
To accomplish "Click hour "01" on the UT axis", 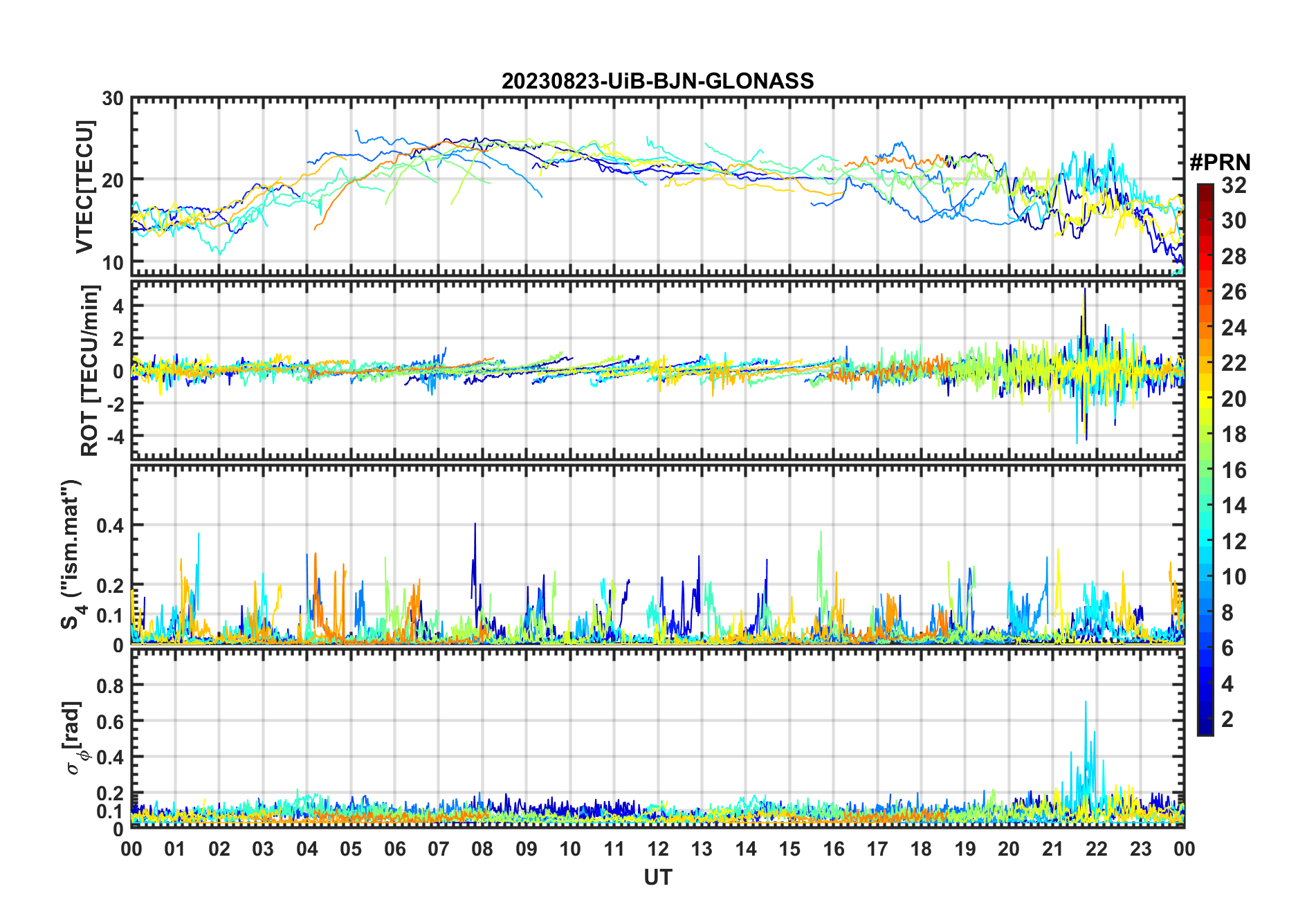I will [175, 849].
